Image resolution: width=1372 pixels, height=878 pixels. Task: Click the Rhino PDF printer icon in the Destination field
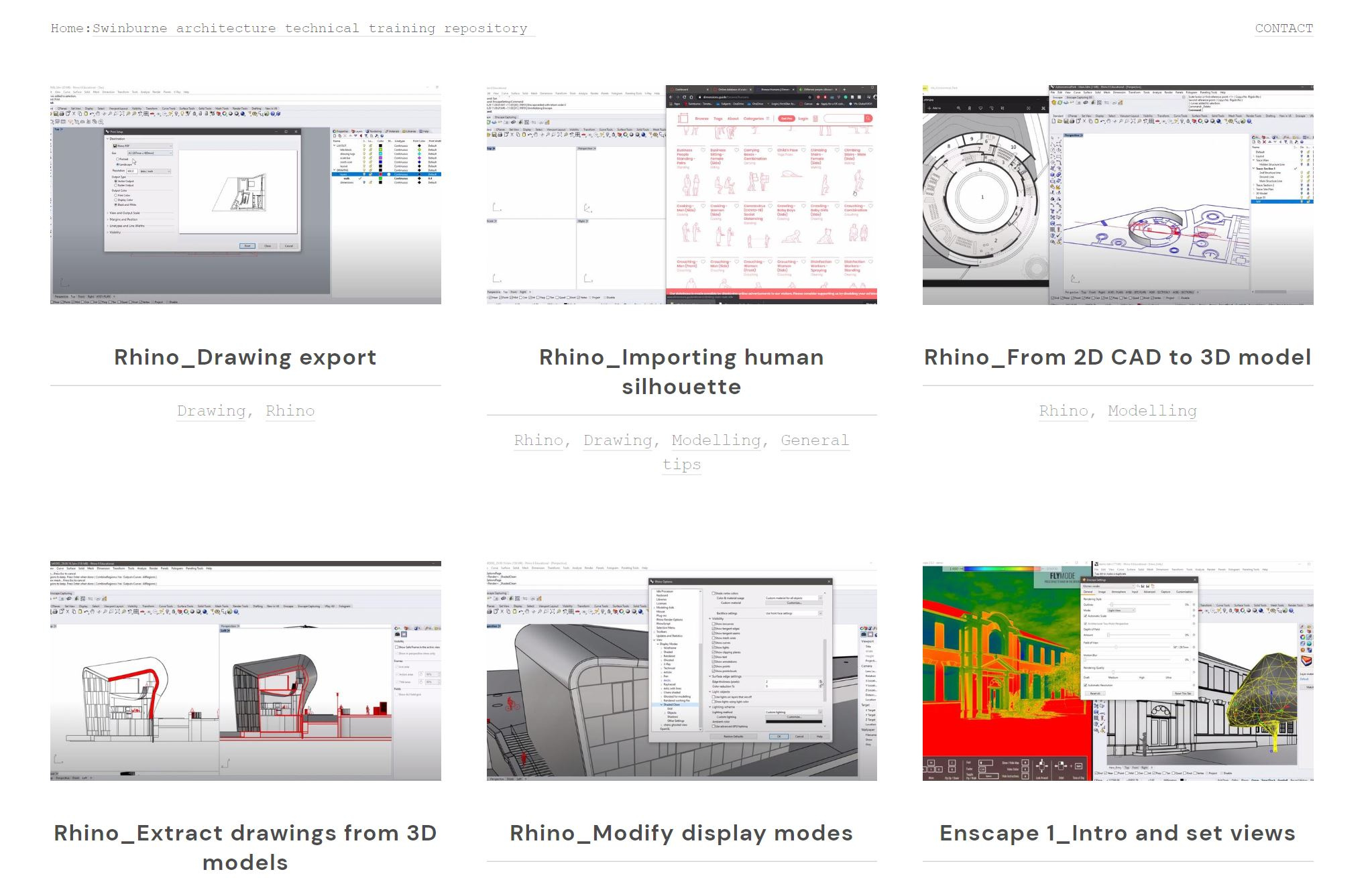point(115,145)
